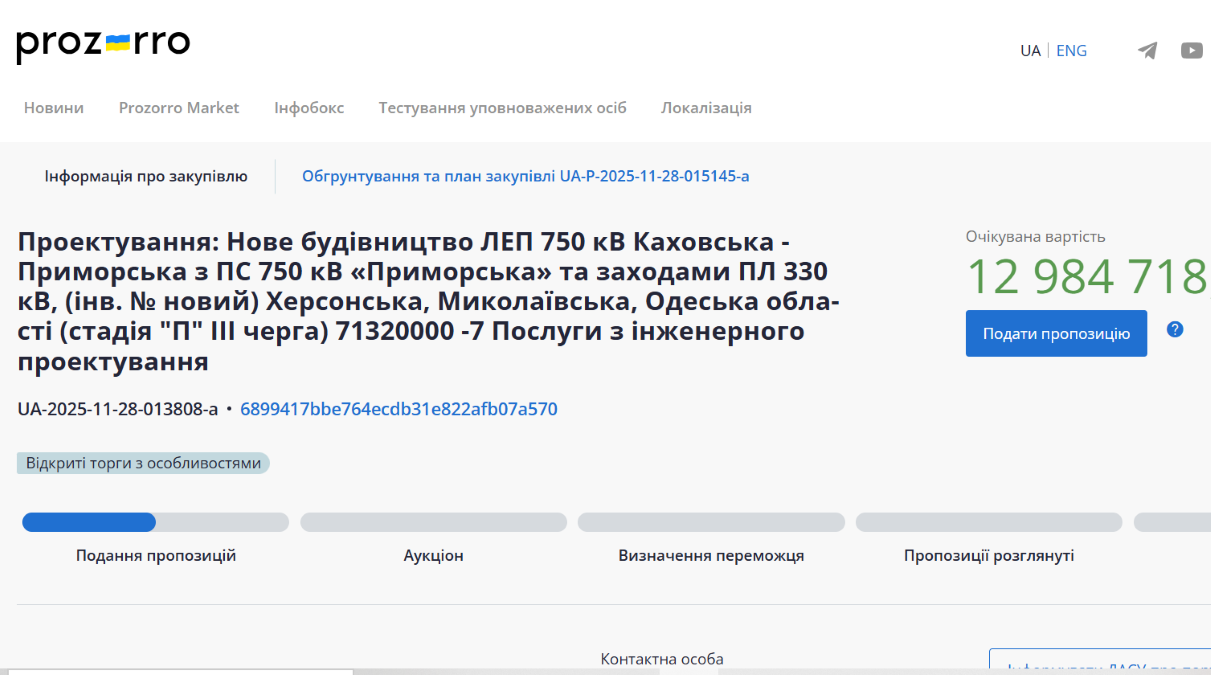
Task: Click the Пропозиції розглянуті stage
Action: point(989,522)
